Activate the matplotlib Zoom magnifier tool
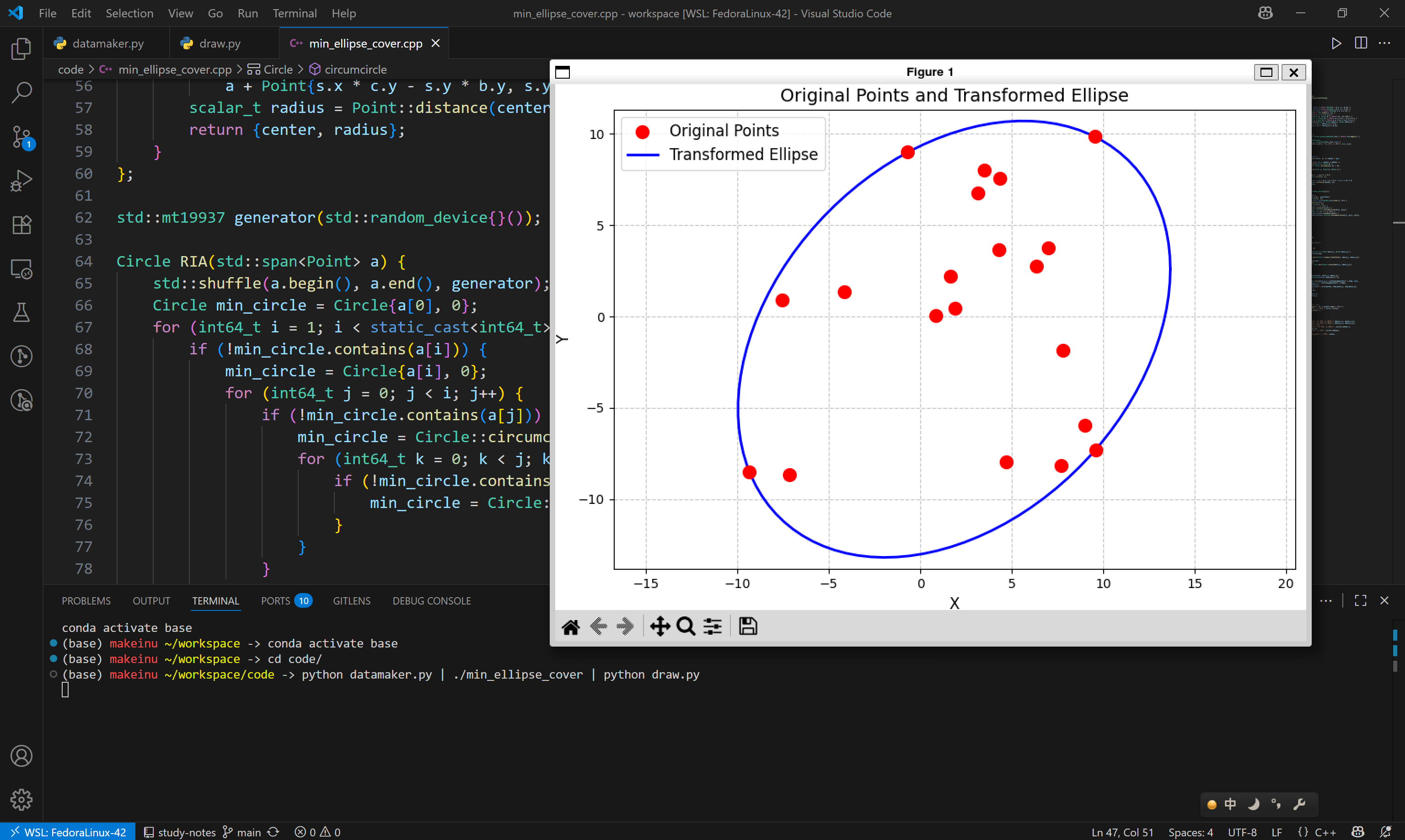This screenshot has height=840, width=1405. point(686,626)
